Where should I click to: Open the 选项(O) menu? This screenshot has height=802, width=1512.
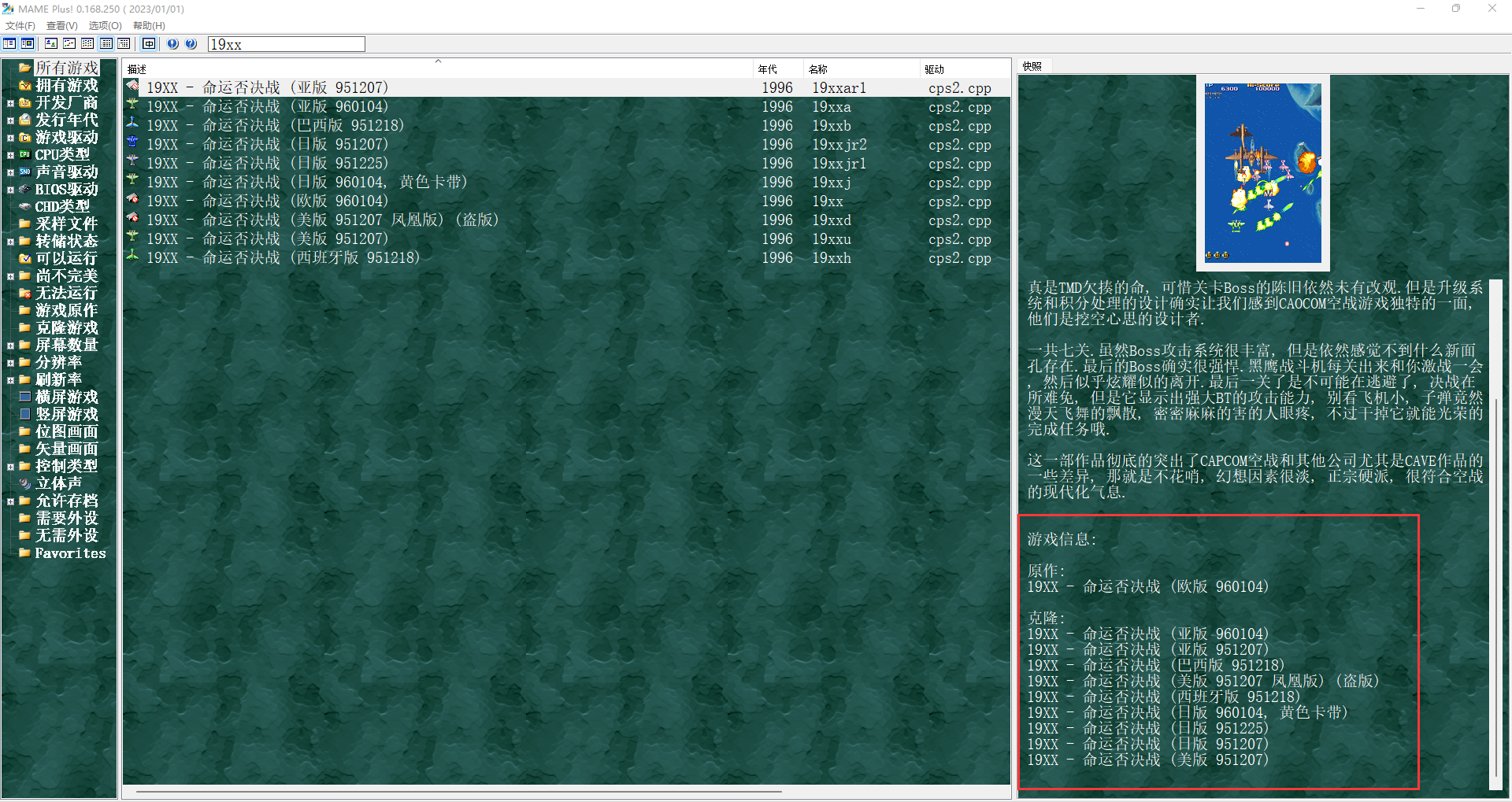[x=105, y=26]
